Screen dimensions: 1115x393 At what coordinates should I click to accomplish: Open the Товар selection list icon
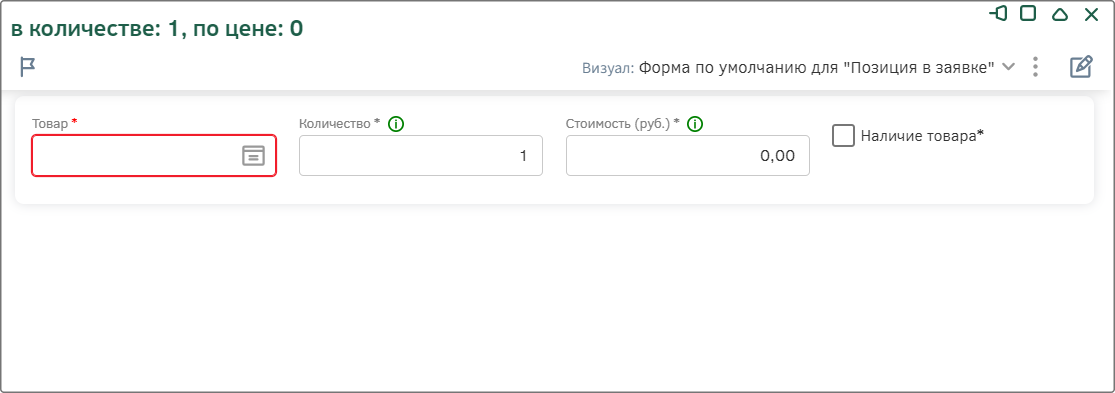click(x=253, y=155)
